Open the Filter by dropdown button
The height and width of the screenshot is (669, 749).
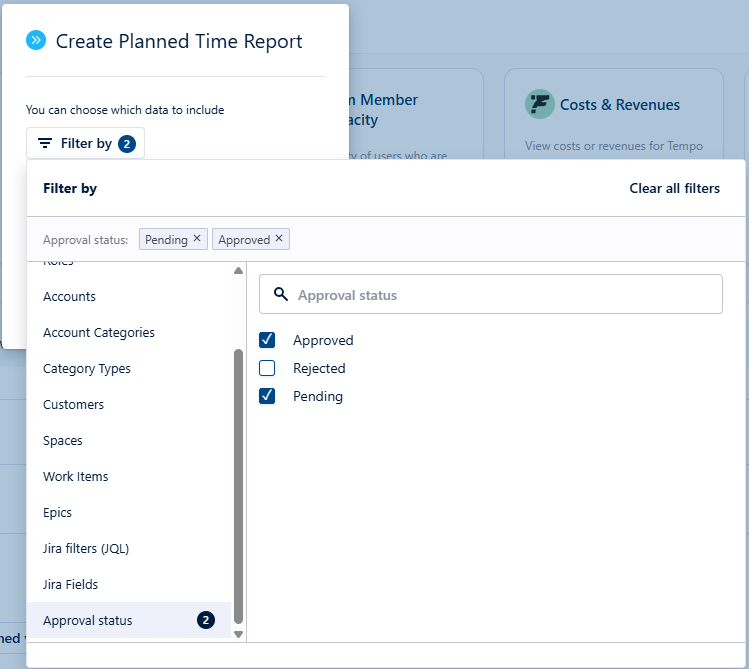pos(85,143)
